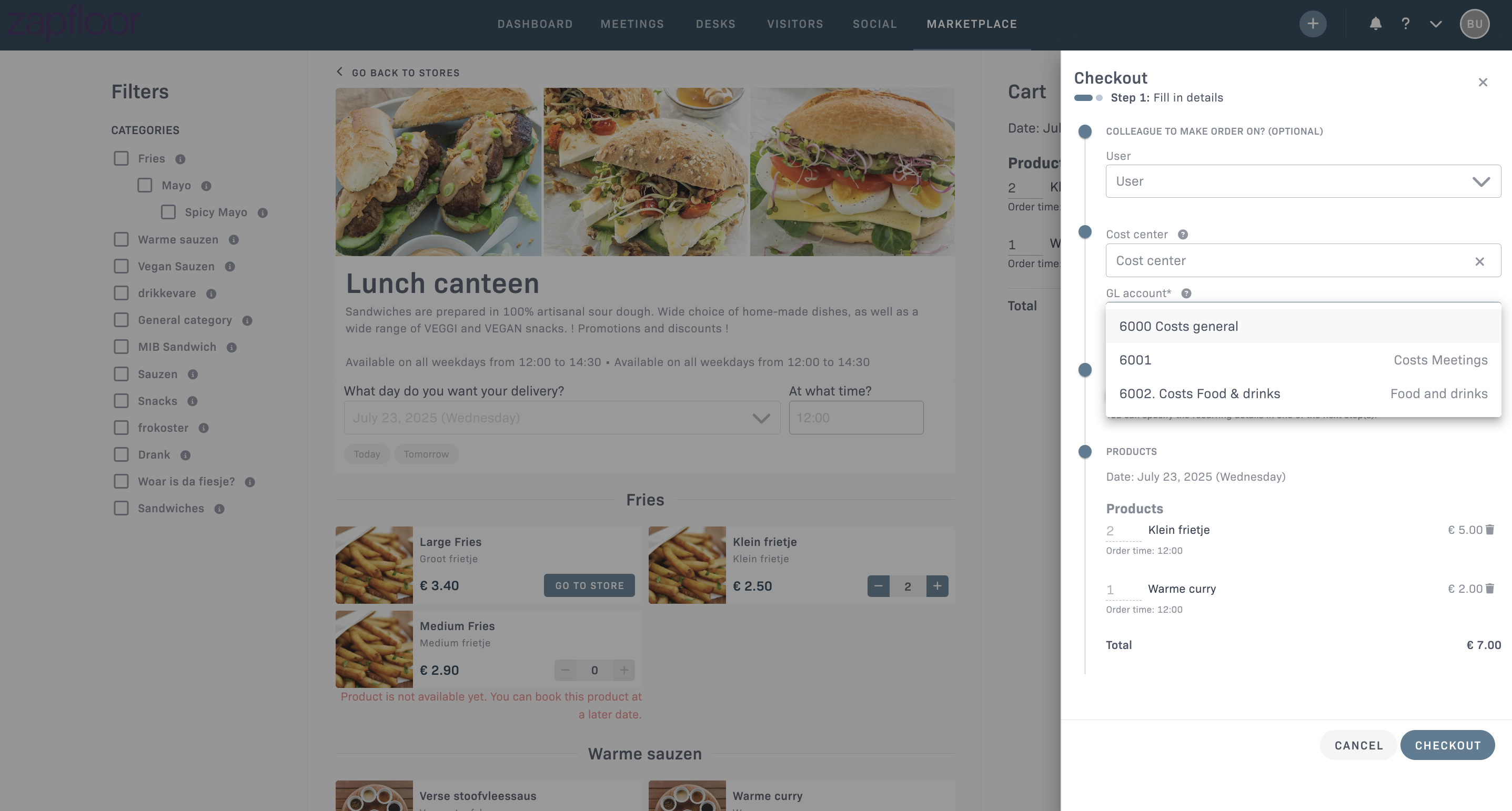1512x811 pixels.
Task: Click the Cost center help icon
Action: click(x=1183, y=234)
